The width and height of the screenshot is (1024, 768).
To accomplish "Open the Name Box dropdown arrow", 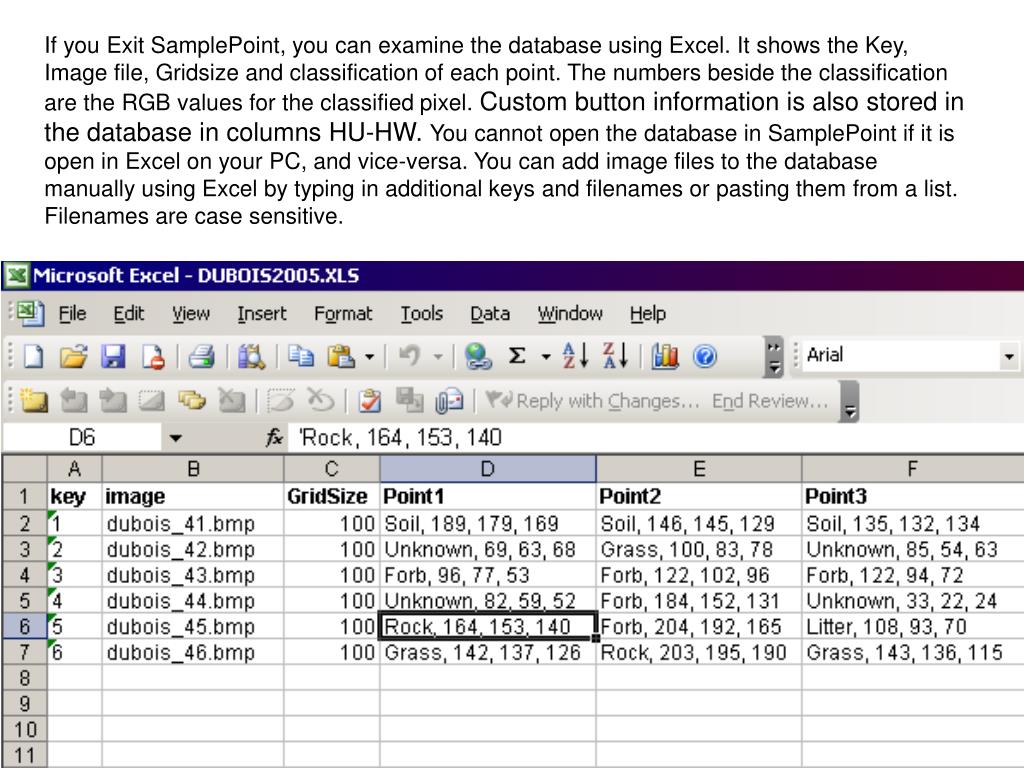I will pyautogui.click(x=175, y=438).
